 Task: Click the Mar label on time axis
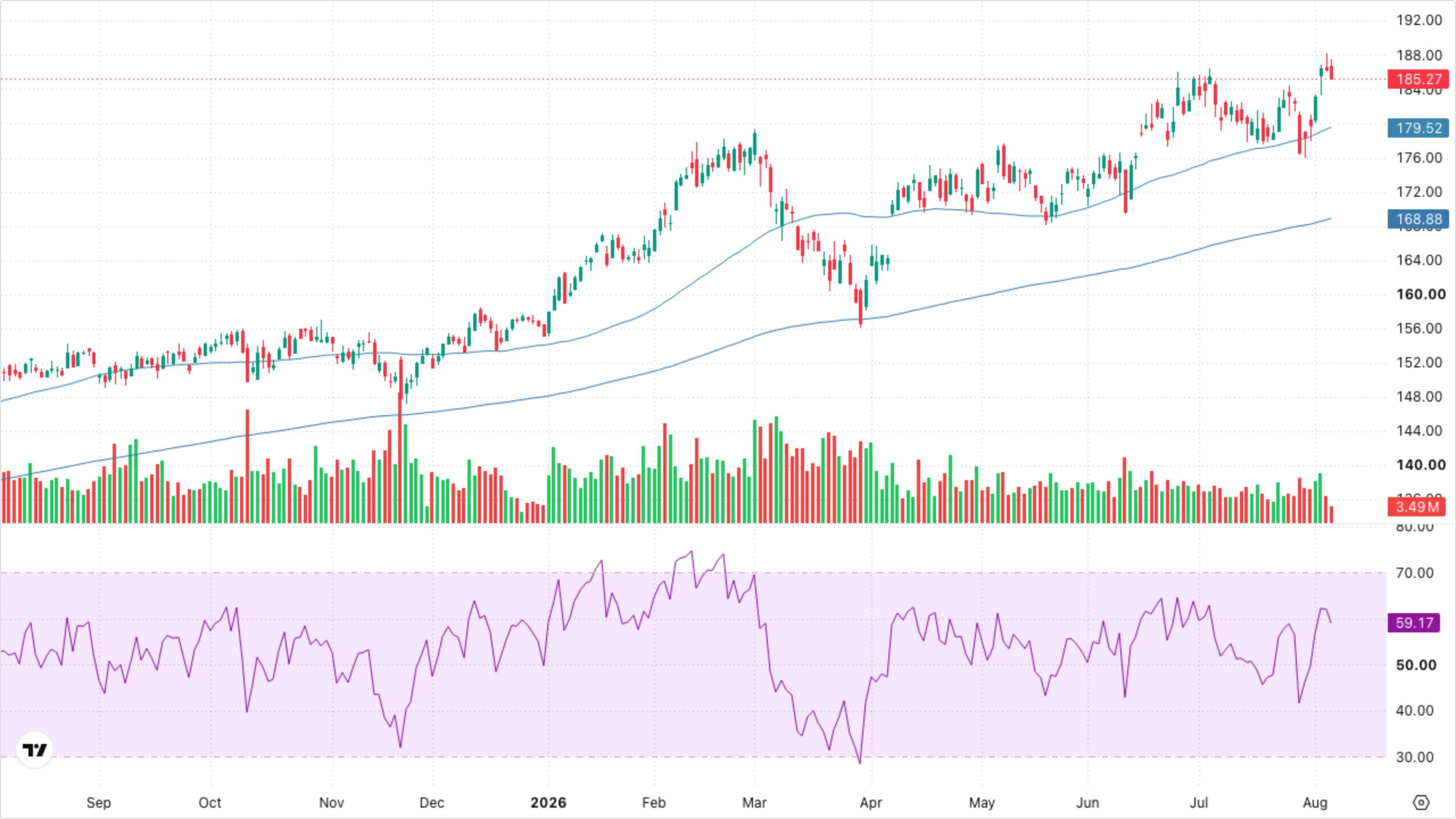[x=754, y=803]
